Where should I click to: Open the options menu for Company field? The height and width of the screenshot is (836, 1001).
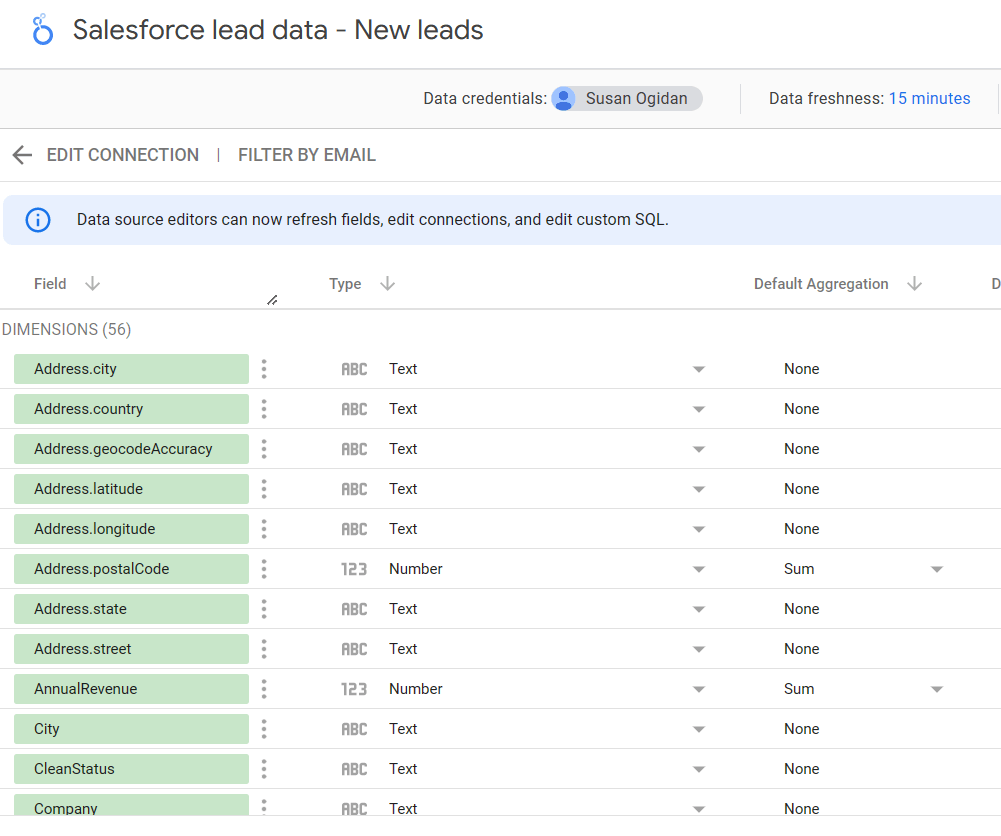click(x=263, y=807)
